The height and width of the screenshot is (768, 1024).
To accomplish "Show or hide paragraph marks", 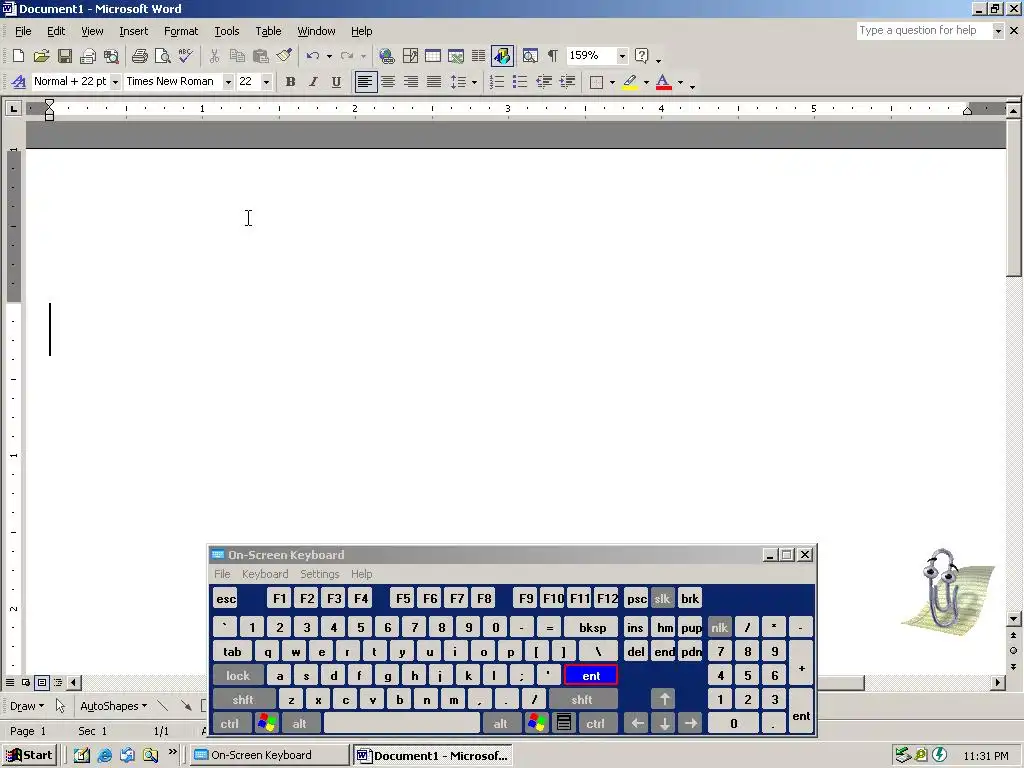I will tap(552, 56).
